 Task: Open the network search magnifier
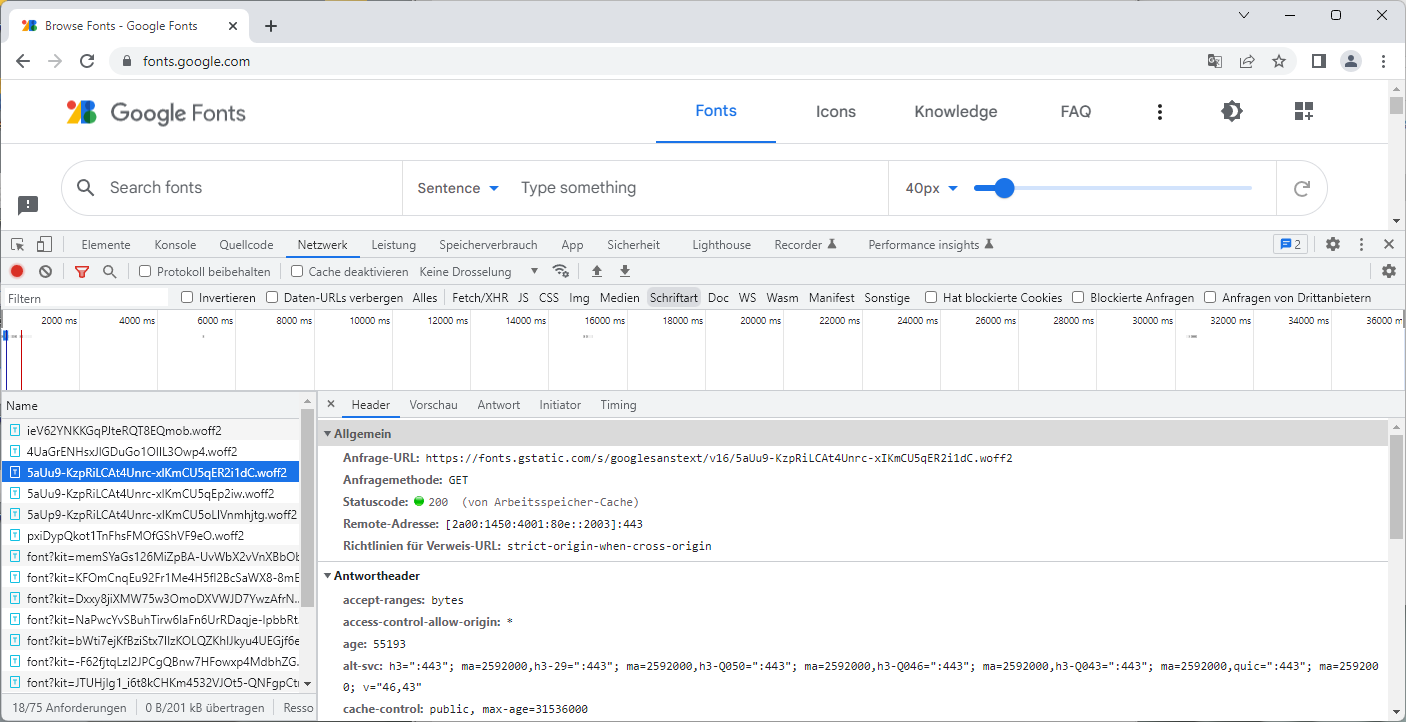click(x=110, y=271)
